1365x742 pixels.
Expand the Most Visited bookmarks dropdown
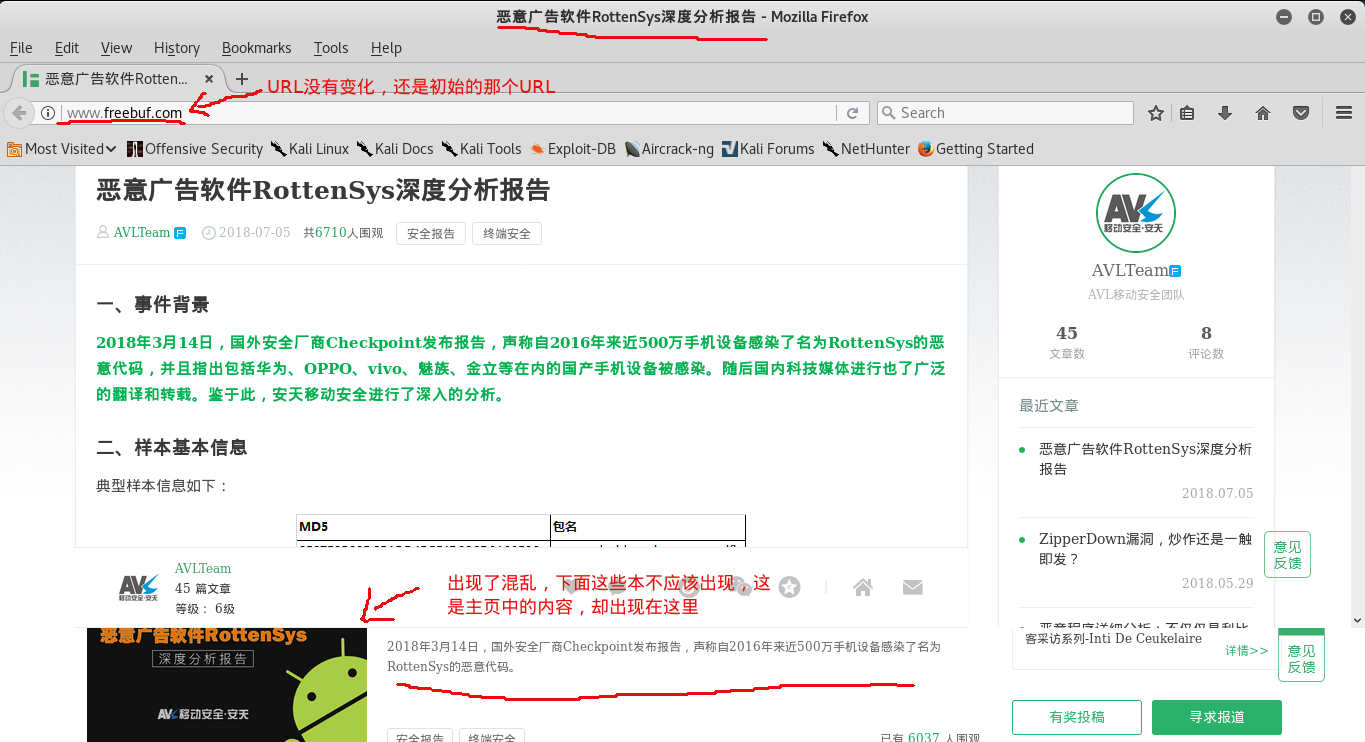click(62, 149)
